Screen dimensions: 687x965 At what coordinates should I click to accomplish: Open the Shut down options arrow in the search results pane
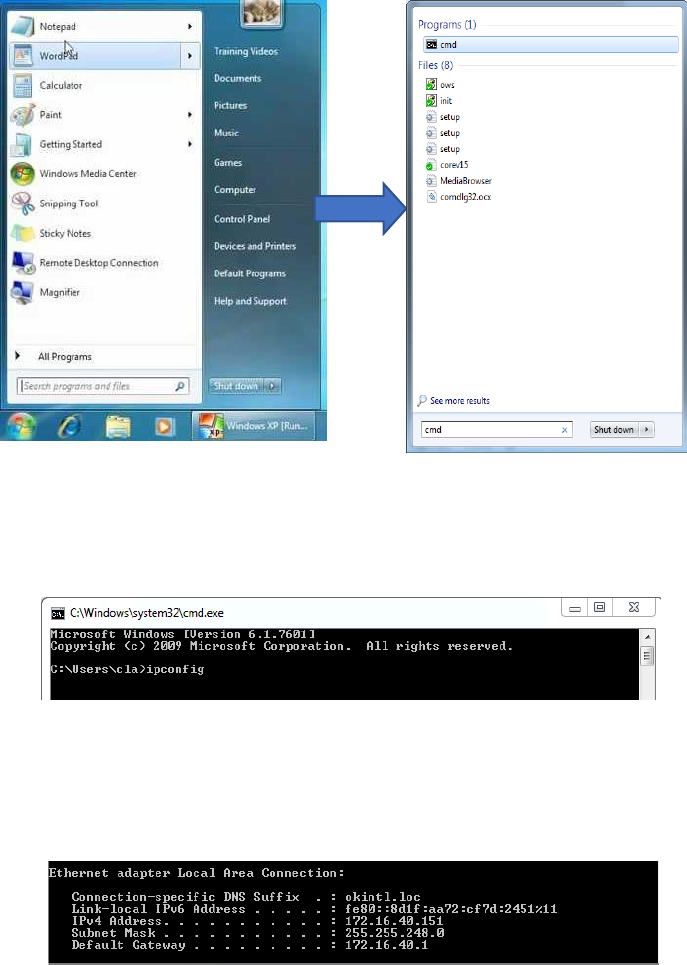646,430
